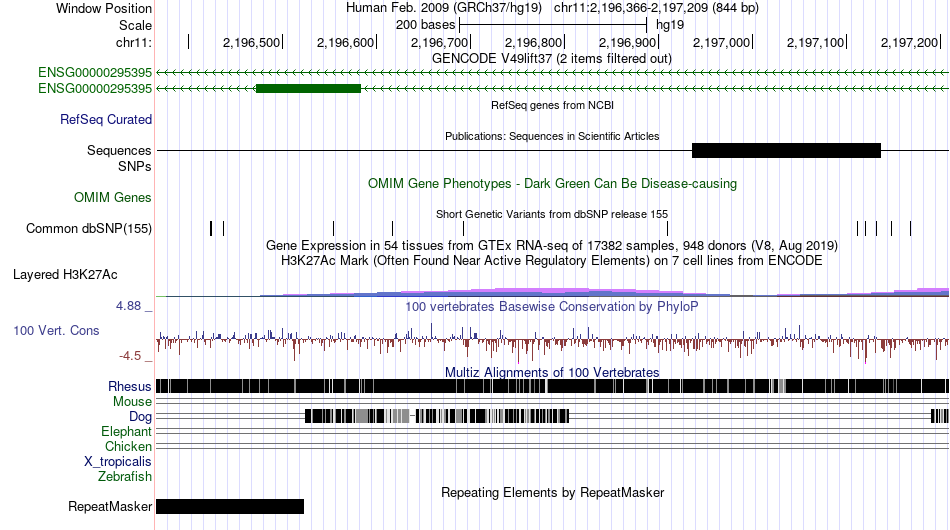
Task: Open Short Genetic Variants dbSNP 155 title
Action: tap(552, 214)
